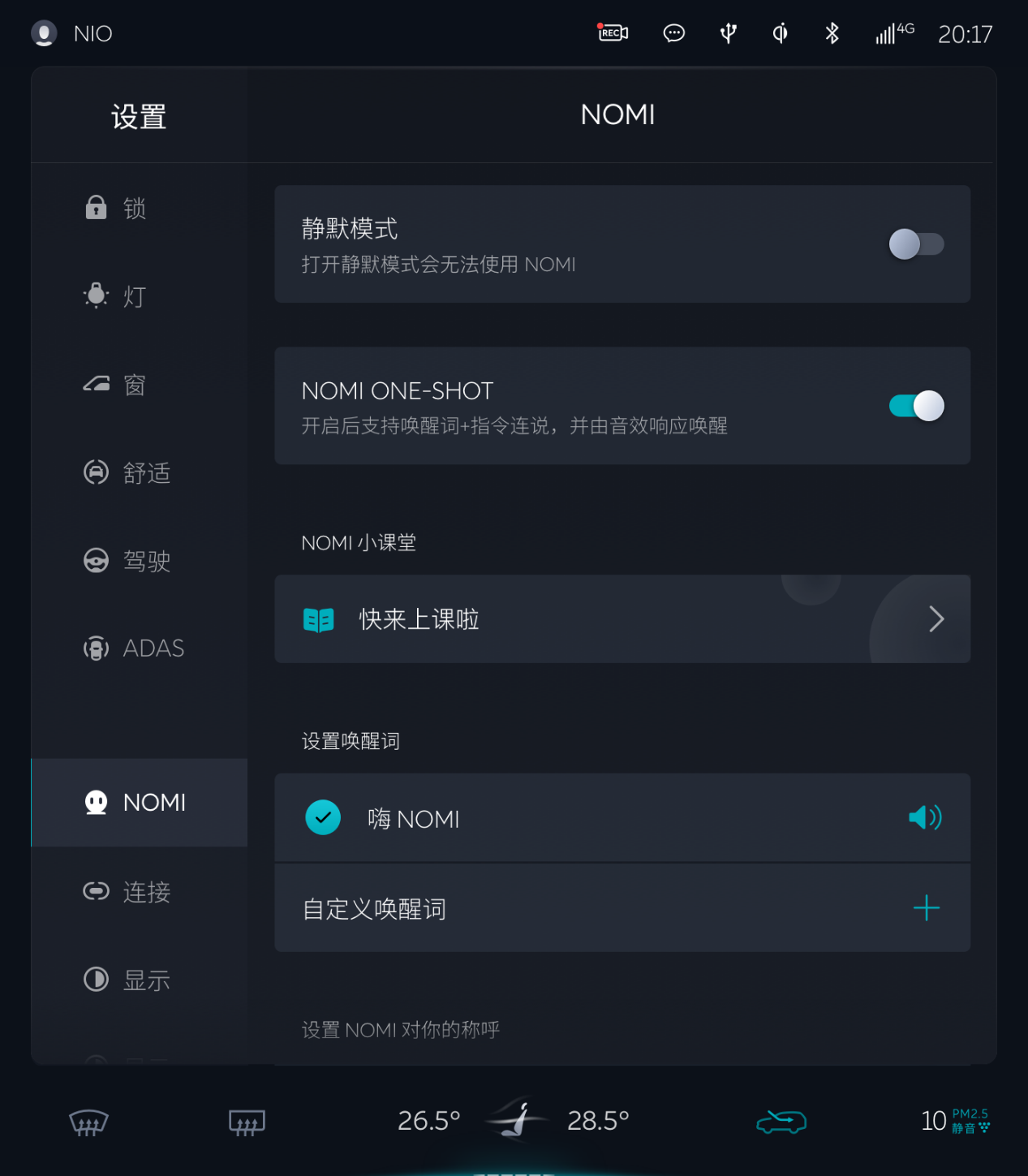Screen dimensions: 1028x1176
Task: Enable the 静默模式 silent mode switch
Action: pos(916,244)
